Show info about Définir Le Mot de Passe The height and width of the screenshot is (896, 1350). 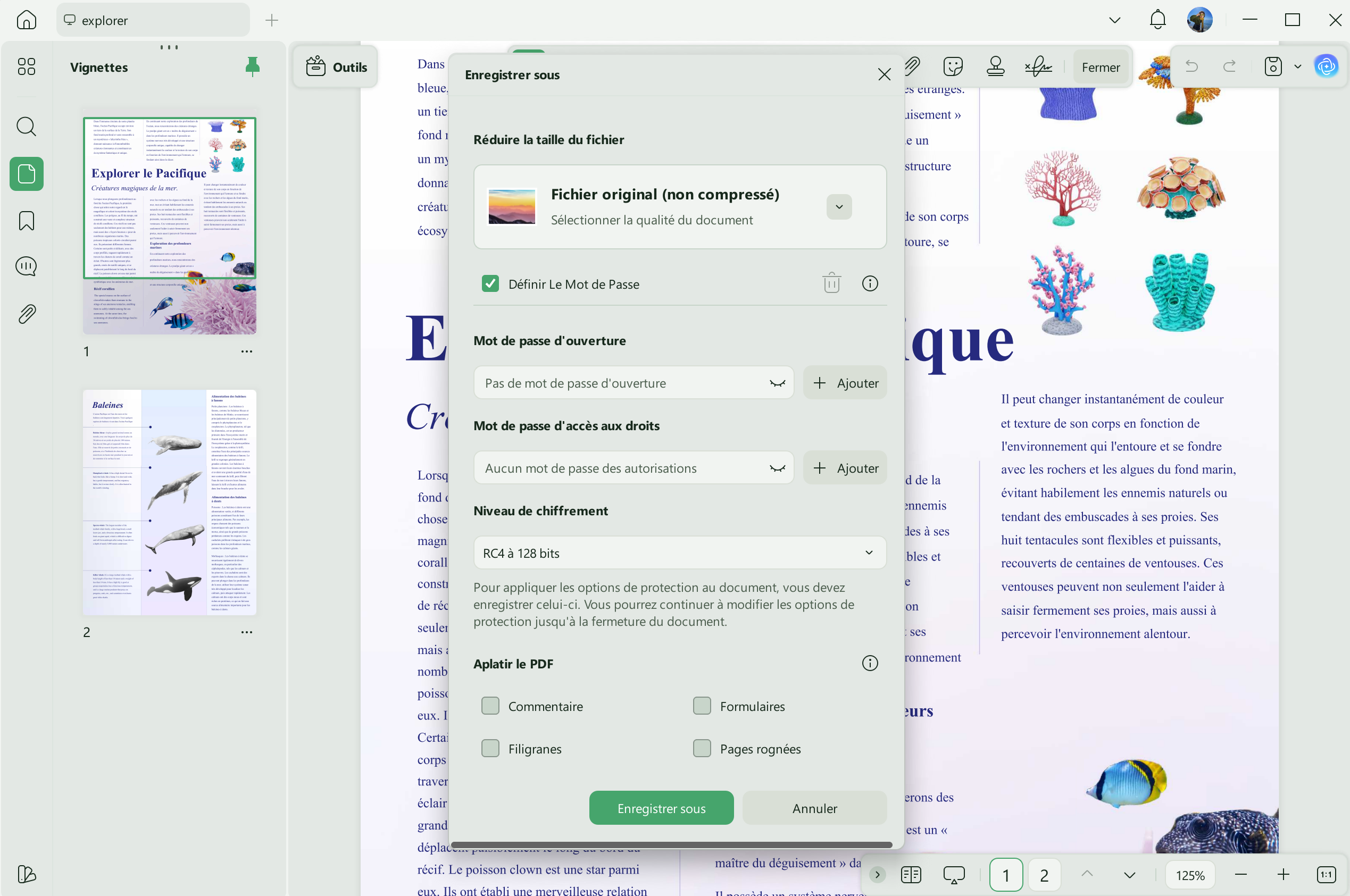click(x=870, y=283)
